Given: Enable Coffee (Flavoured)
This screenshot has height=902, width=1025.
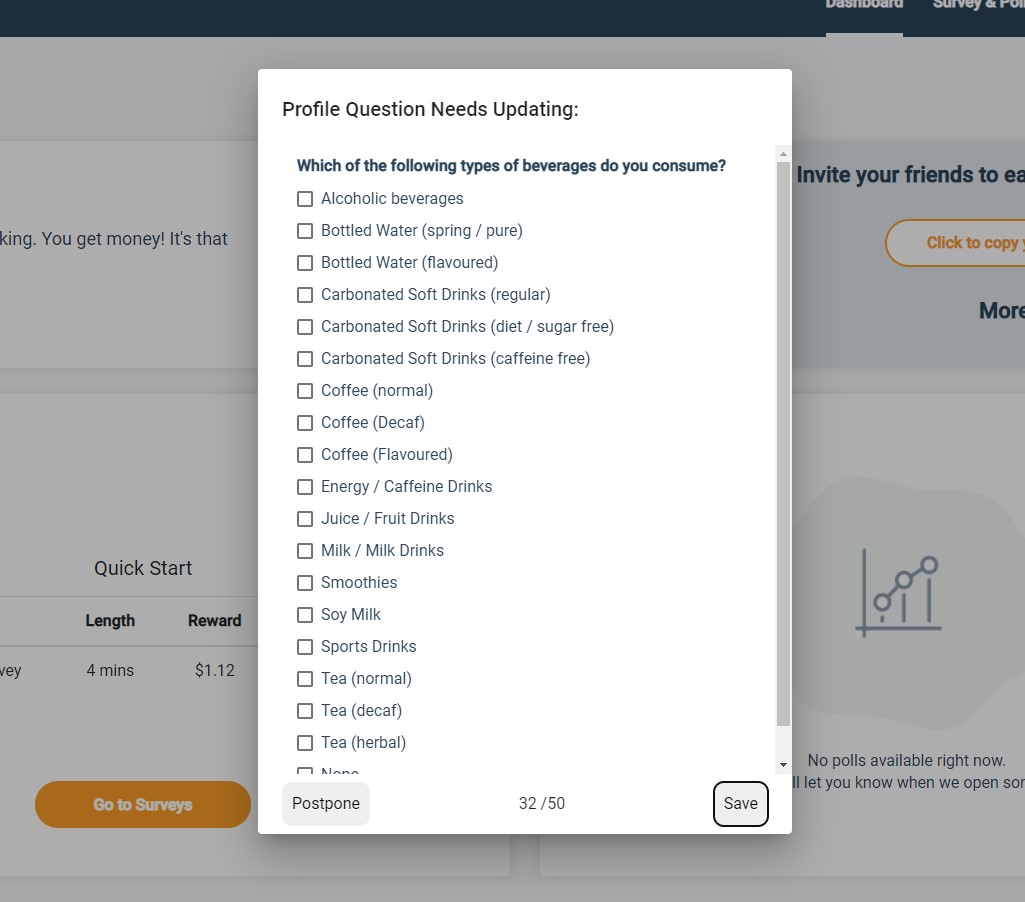Looking at the screenshot, I should (x=305, y=455).
